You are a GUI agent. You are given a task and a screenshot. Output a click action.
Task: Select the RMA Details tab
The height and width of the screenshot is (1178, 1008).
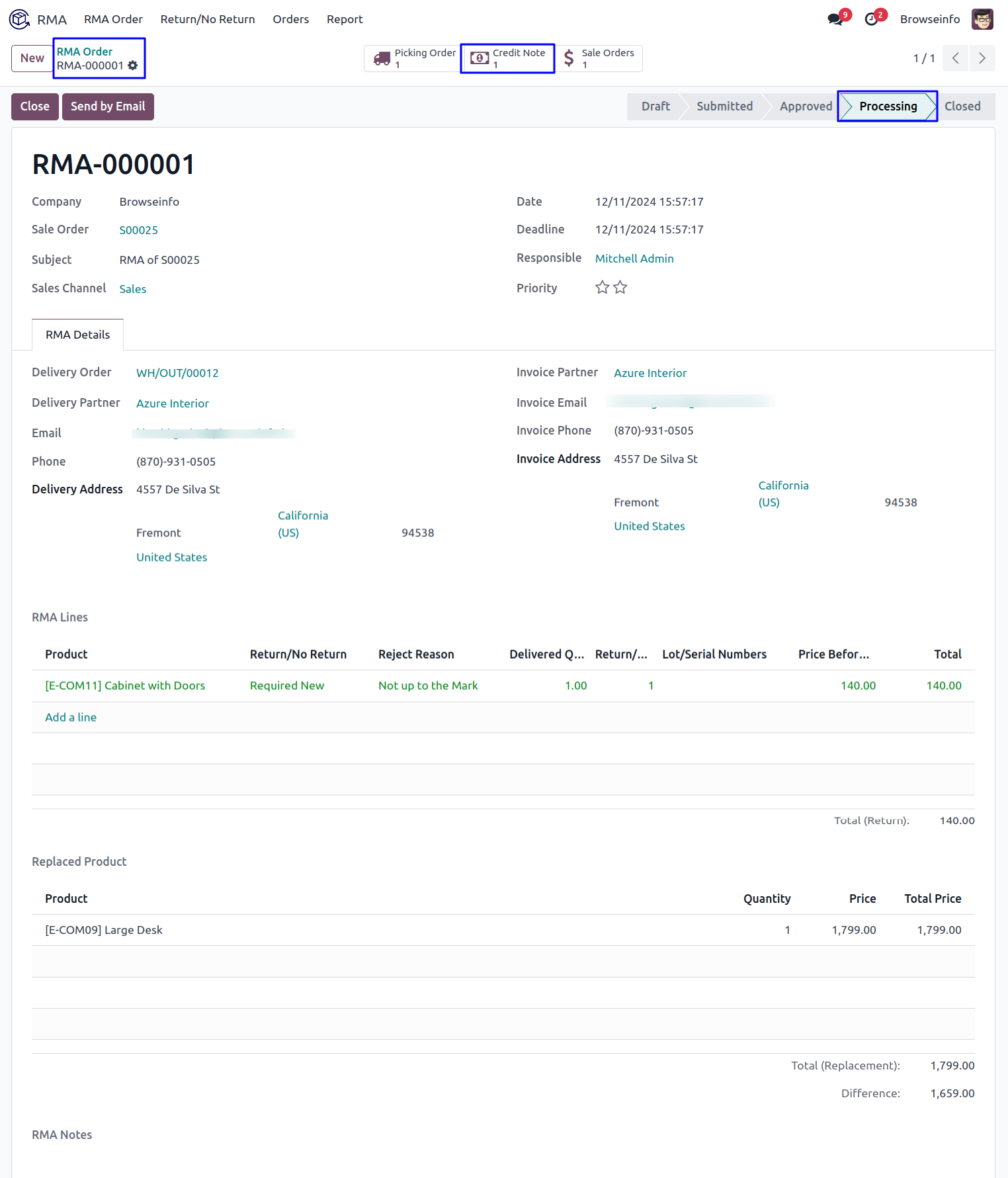[77, 335]
